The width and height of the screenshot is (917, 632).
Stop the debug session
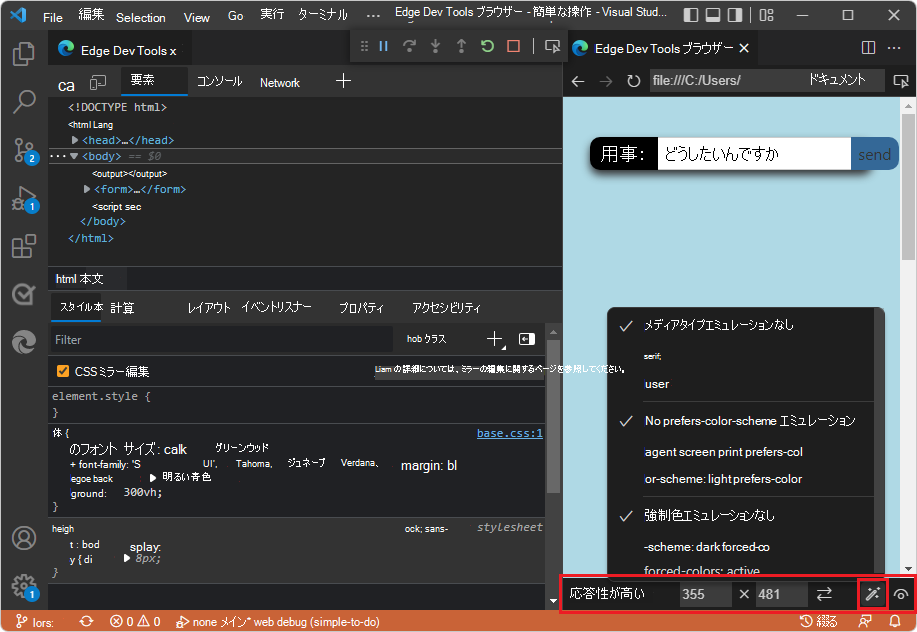(x=513, y=46)
